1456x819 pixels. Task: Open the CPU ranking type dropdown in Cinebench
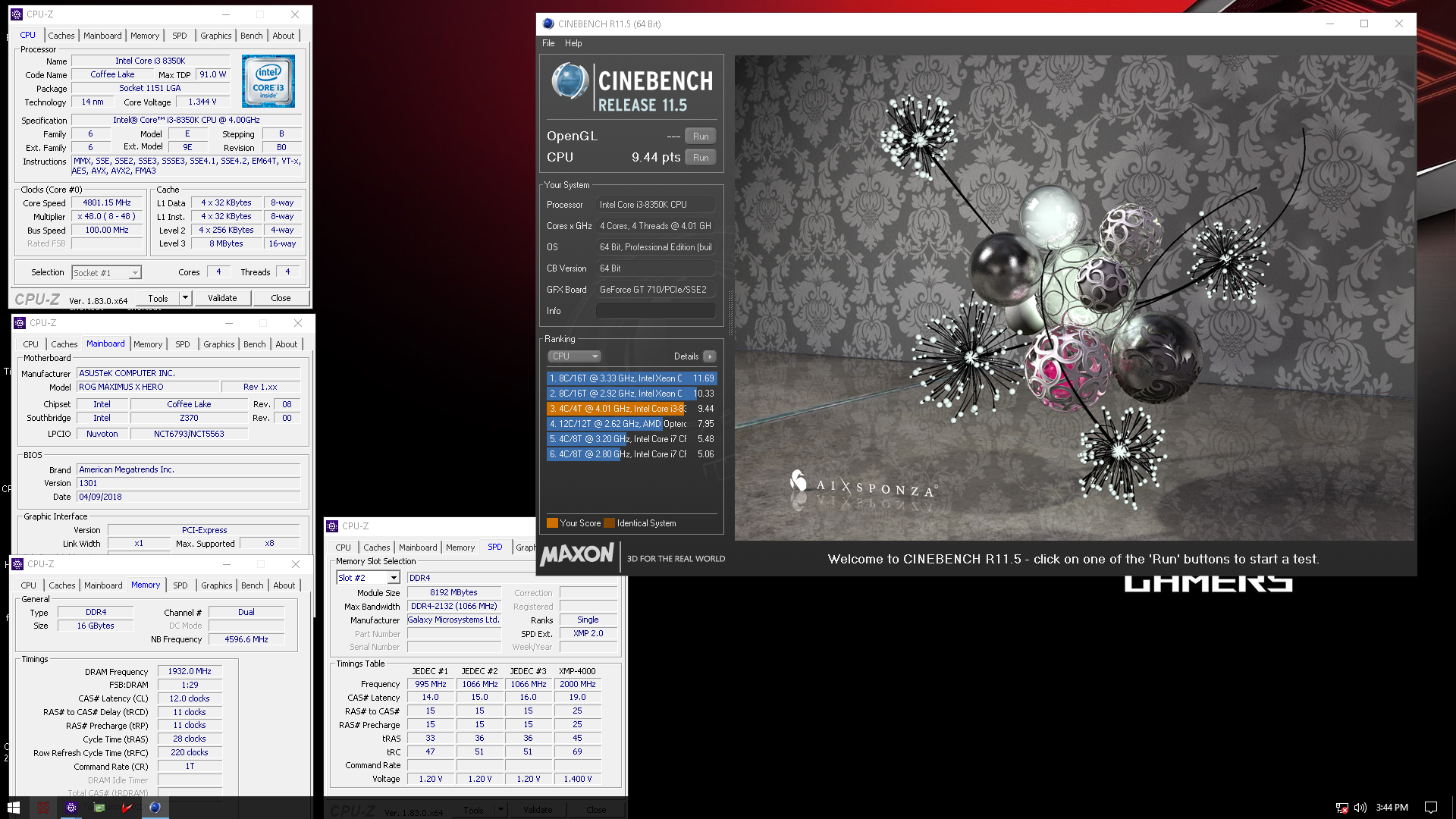574,356
